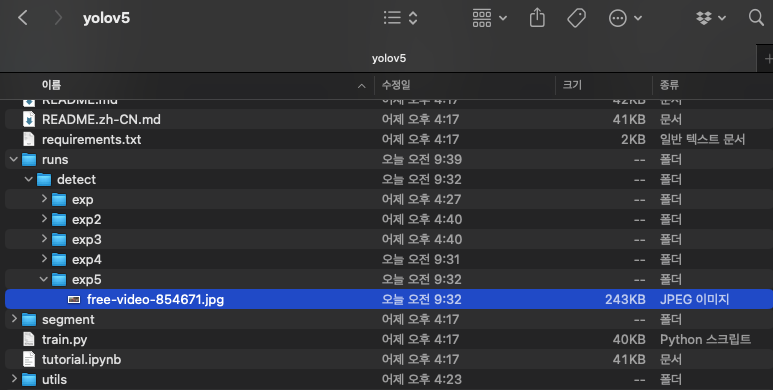This screenshot has width=773, height=390.
Task: Click the yolov5 window title
Action: coord(106,18)
